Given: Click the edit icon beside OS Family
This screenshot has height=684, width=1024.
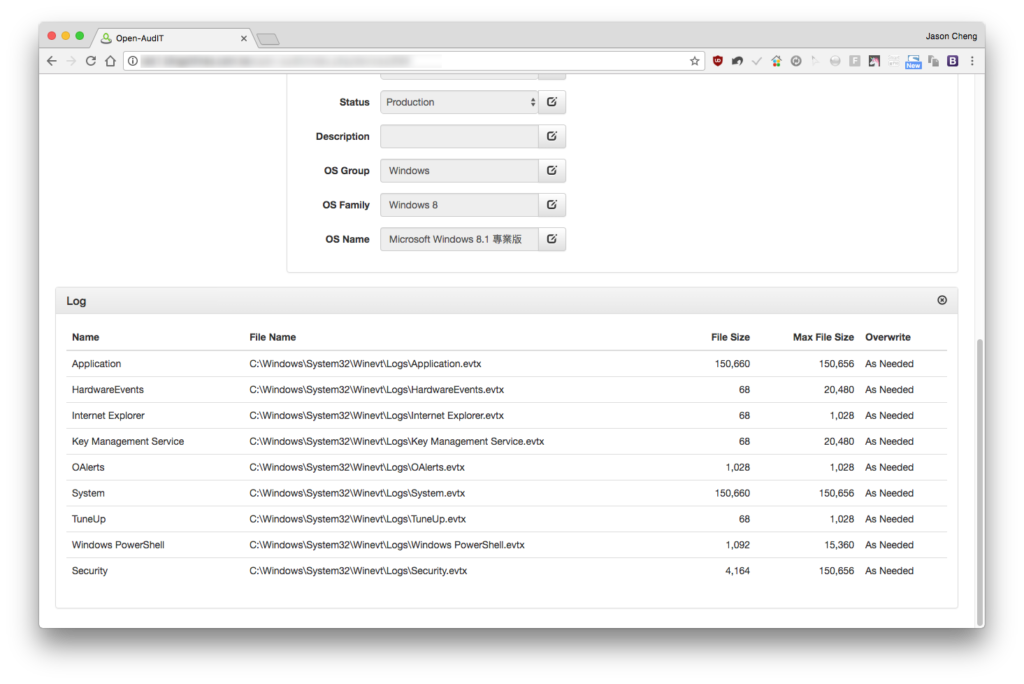Looking at the screenshot, I should (x=552, y=205).
